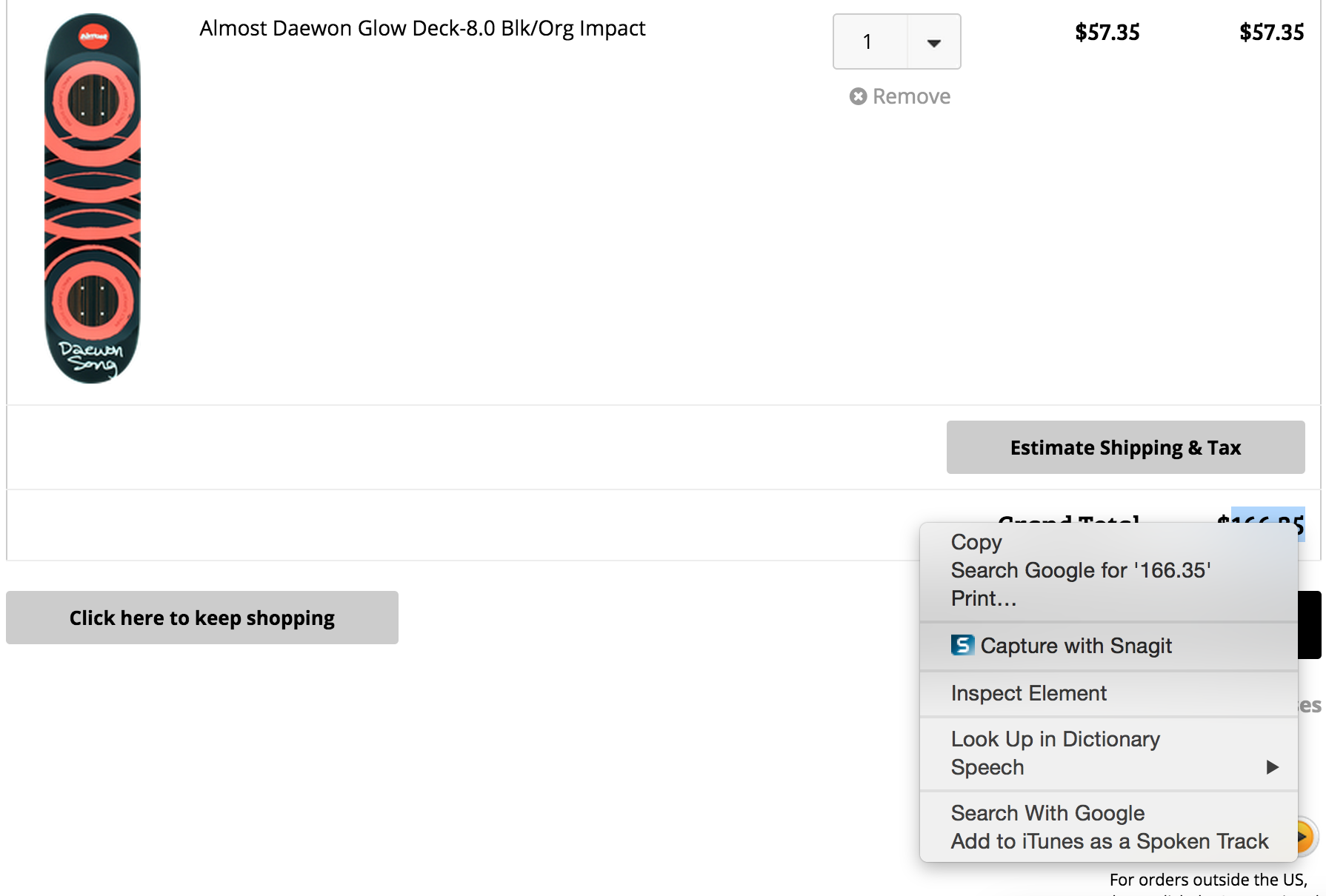Viewport: 1326px width, 896px height.
Task: Click the black button behind context menu
Action: pyautogui.click(x=1310, y=624)
